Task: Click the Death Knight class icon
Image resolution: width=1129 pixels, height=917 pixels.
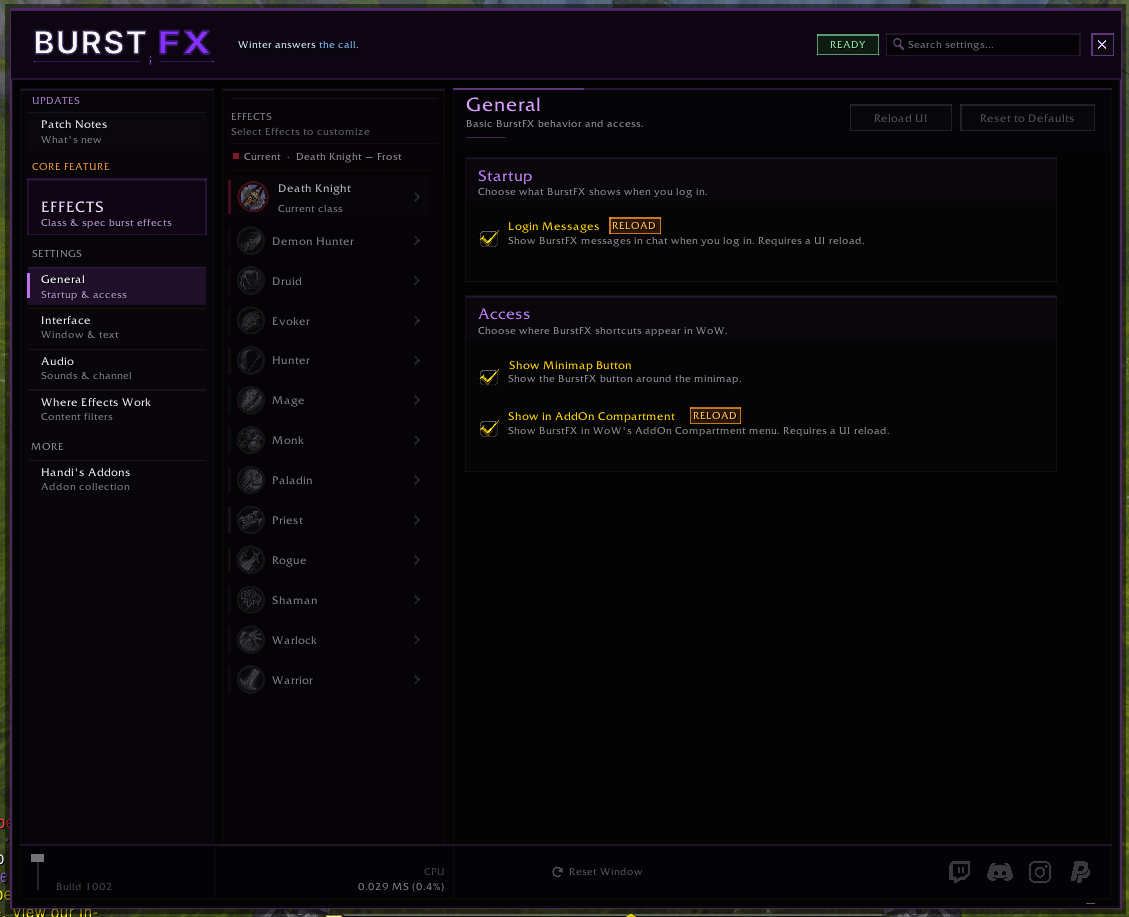Action: point(253,197)
